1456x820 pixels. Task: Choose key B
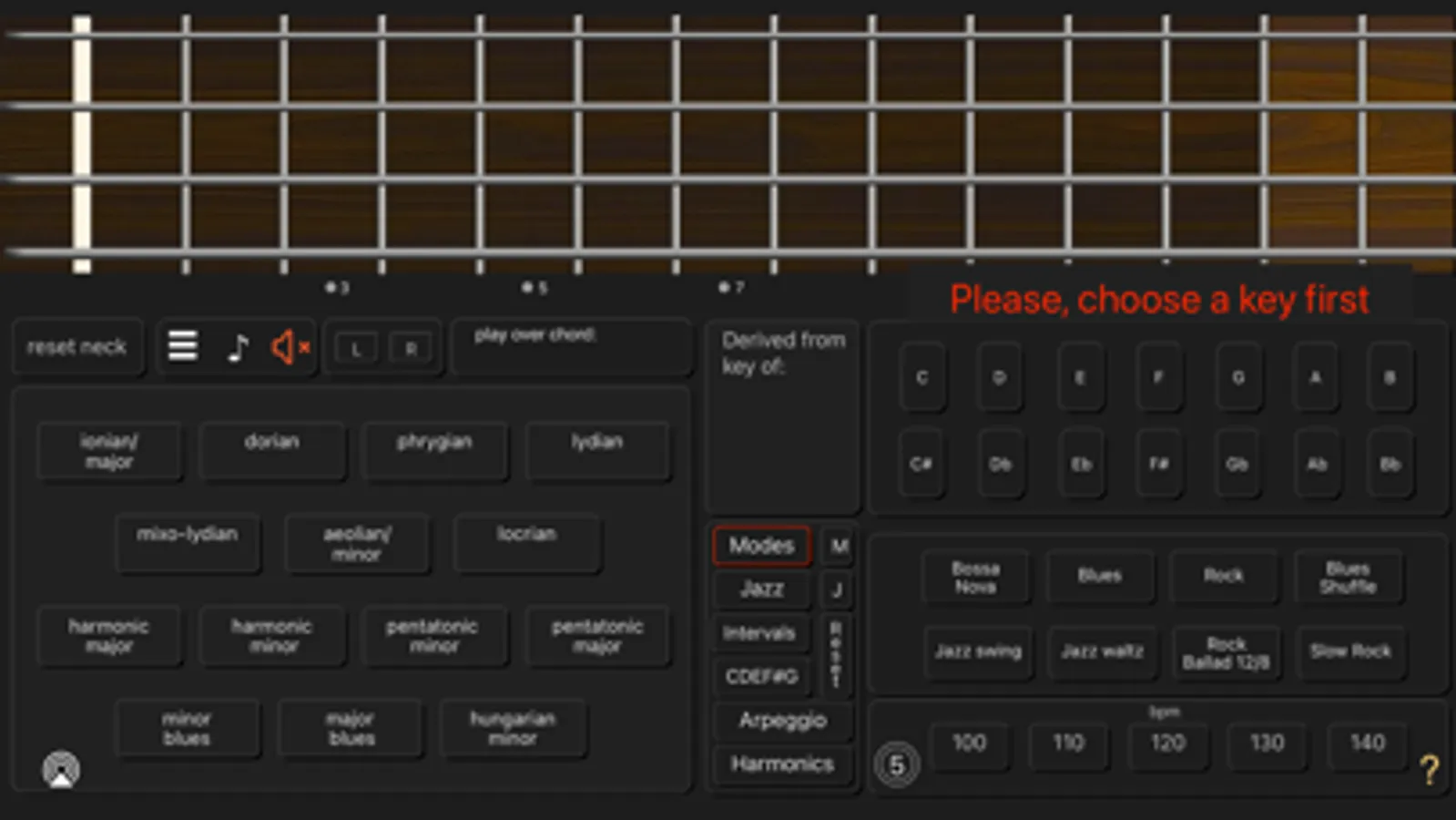click(1390, 377)
